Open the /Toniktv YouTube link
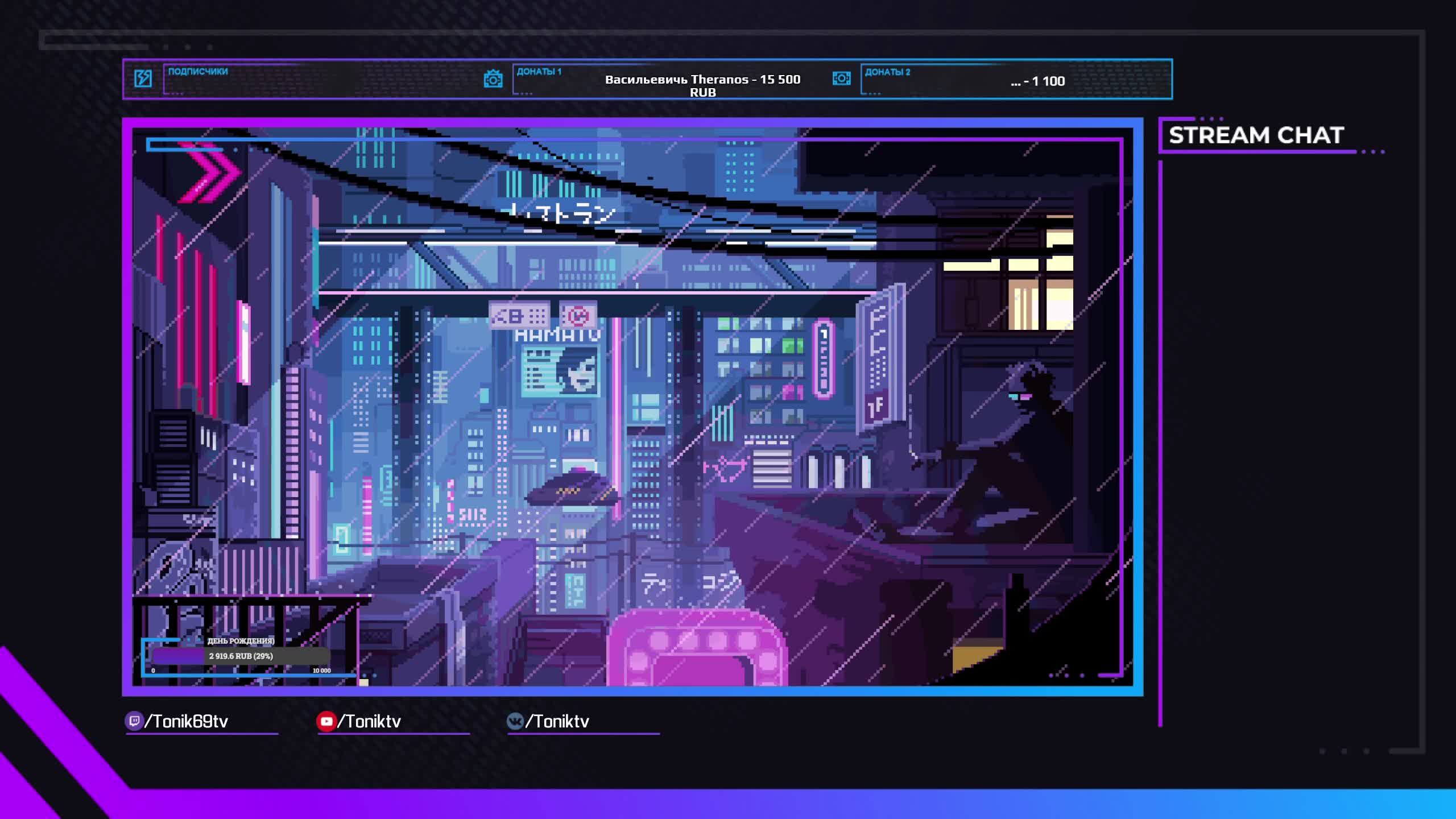Viewport: 1456px width, 819px height. coord(370,721)
